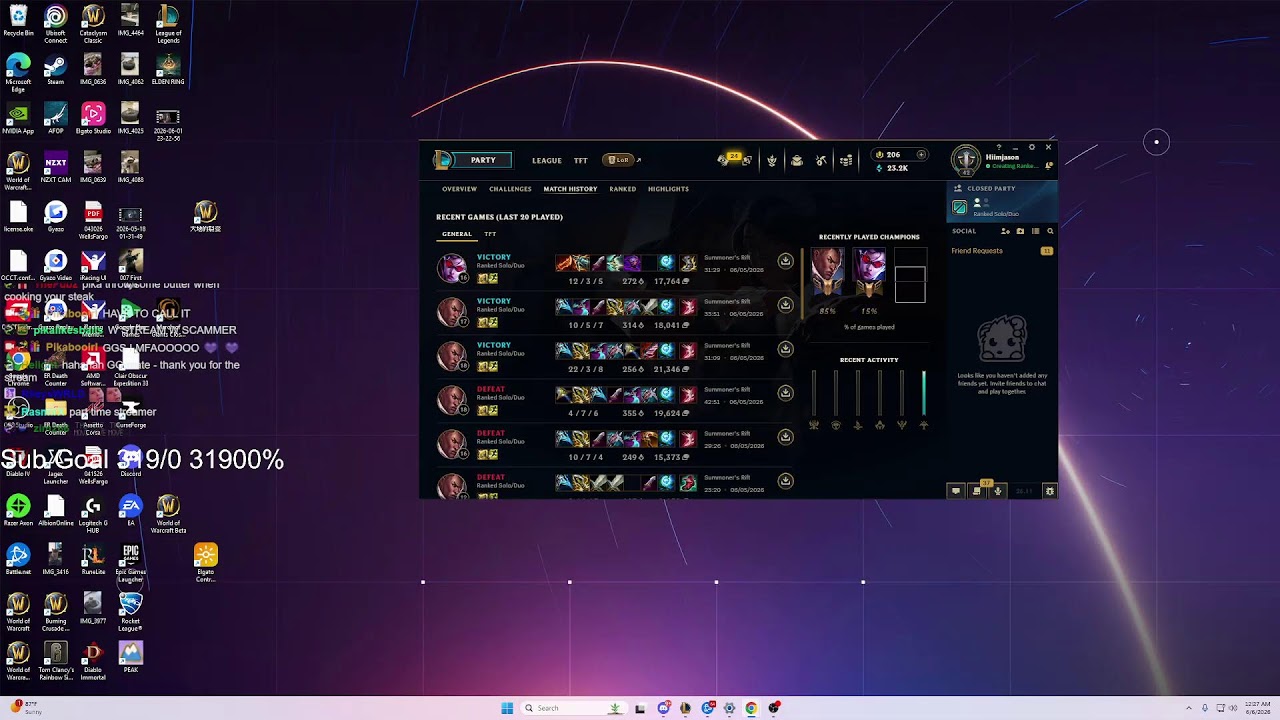Open the 12/3/5 victory match champion portrait

pyautogui.click(x=452, y=267)
